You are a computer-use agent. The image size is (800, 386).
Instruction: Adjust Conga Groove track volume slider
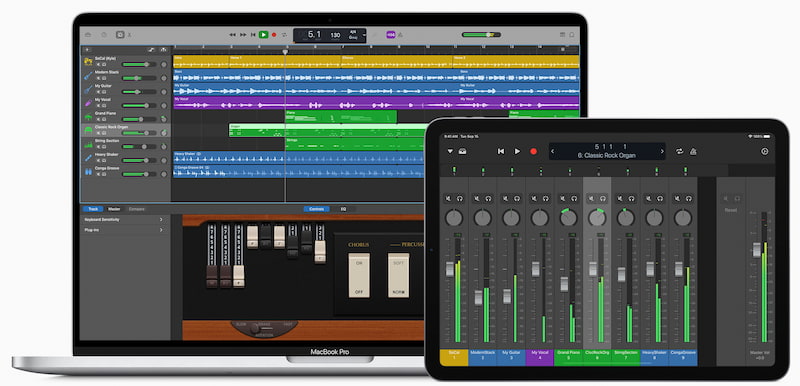pyautogui.click(x=139, y=174)
